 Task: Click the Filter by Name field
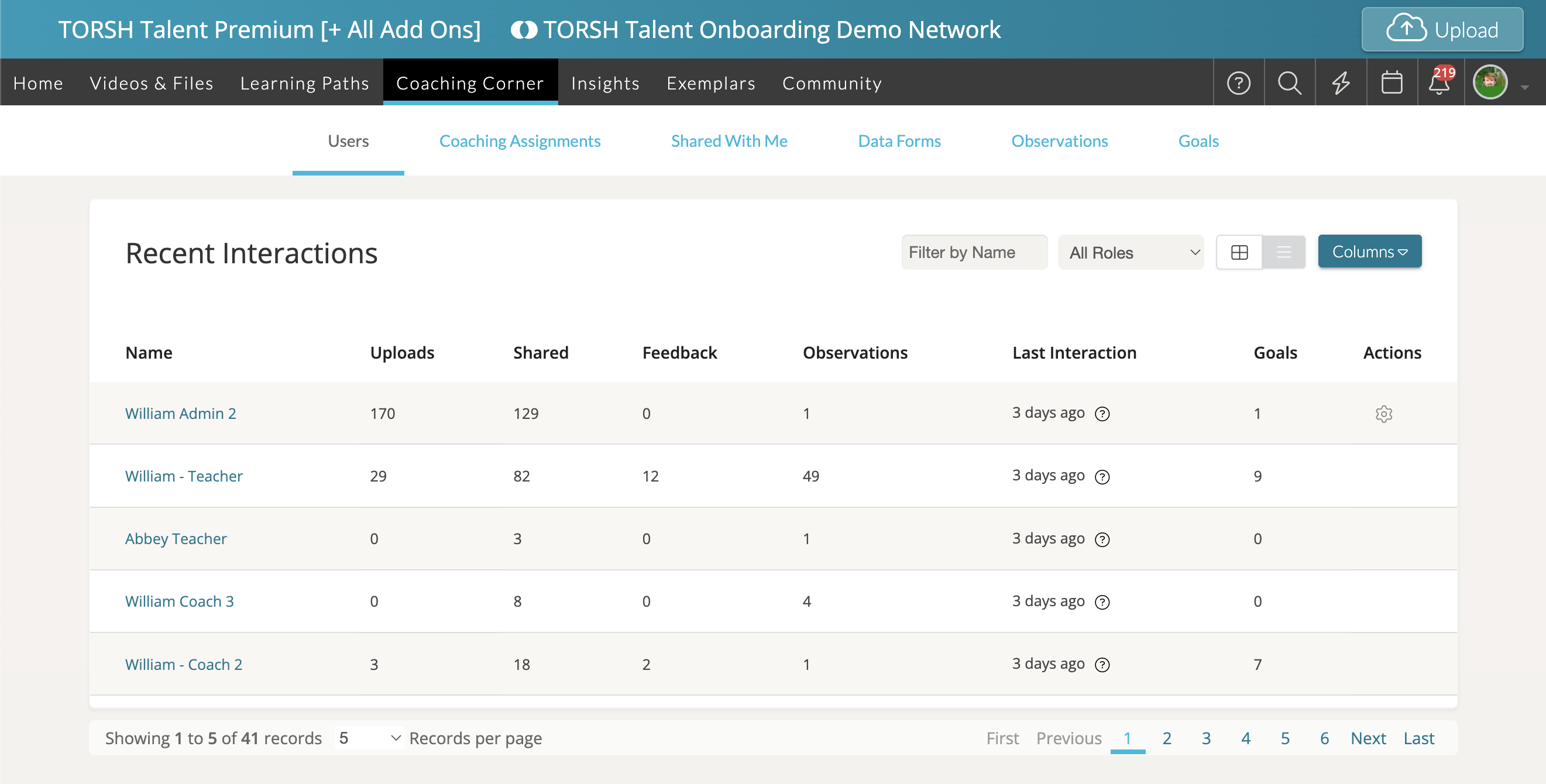click(974, 253)
